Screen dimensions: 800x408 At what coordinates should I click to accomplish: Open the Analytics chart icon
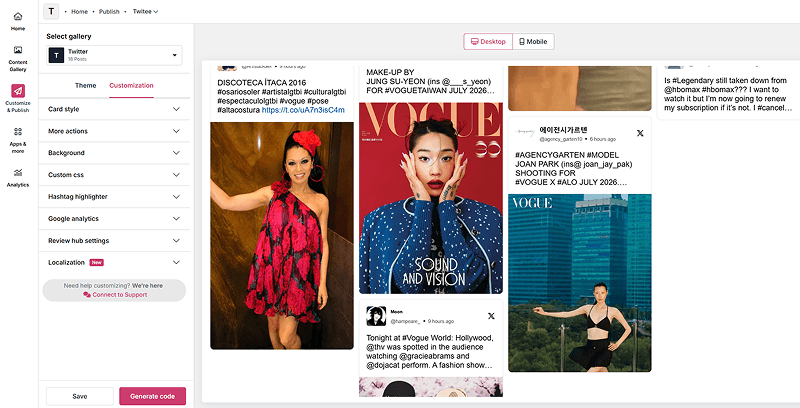pos(18,172)
